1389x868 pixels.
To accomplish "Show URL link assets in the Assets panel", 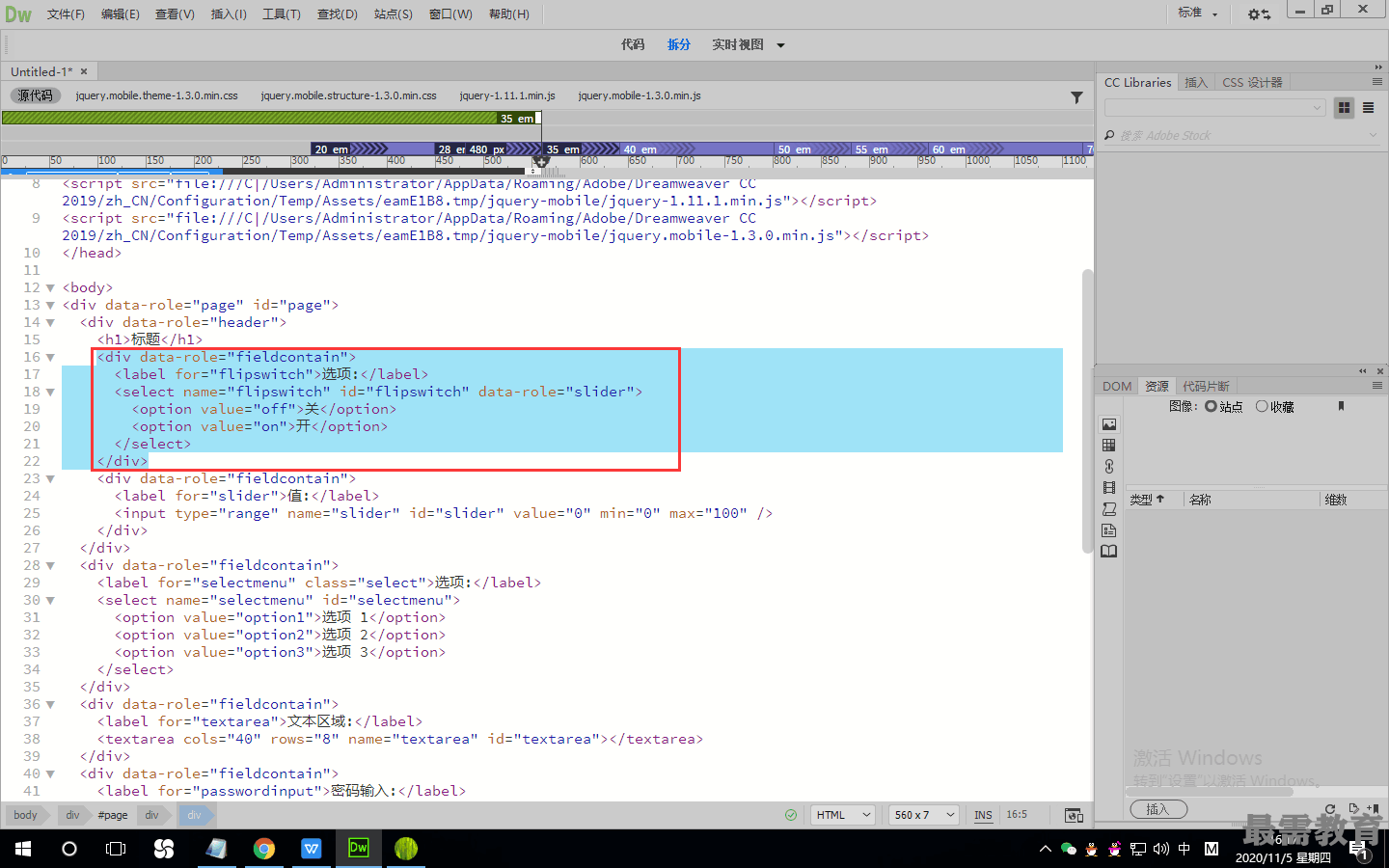I will [1109, 467].
